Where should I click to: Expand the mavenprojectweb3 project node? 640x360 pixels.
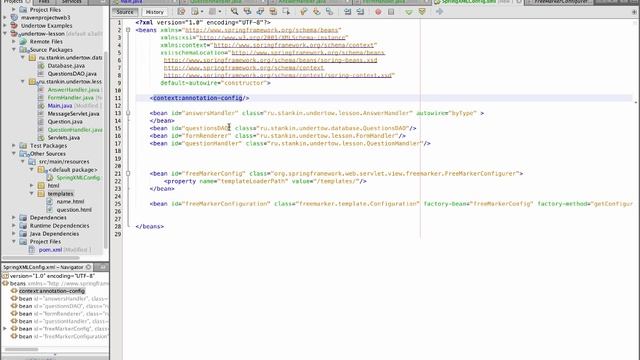[x=5, y=18]
